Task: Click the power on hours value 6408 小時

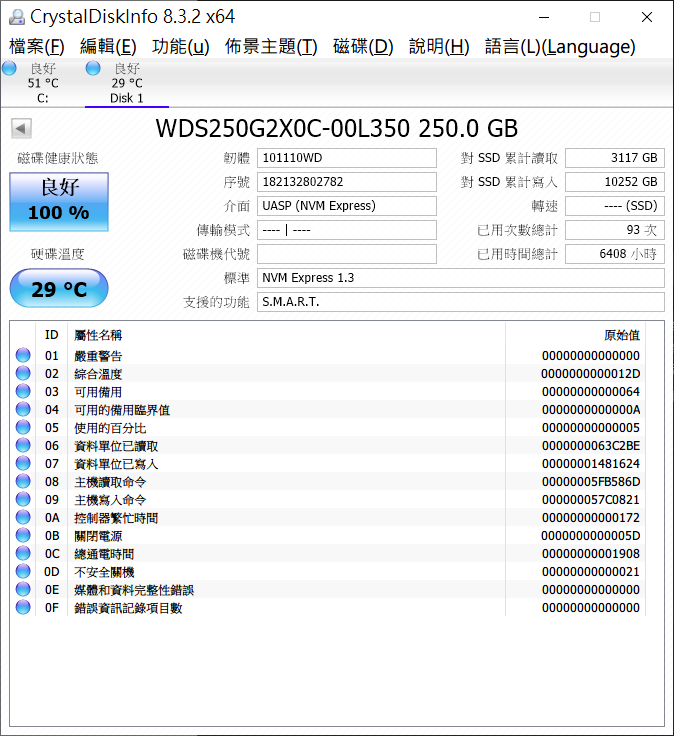Action: click(x=615, y=254)
